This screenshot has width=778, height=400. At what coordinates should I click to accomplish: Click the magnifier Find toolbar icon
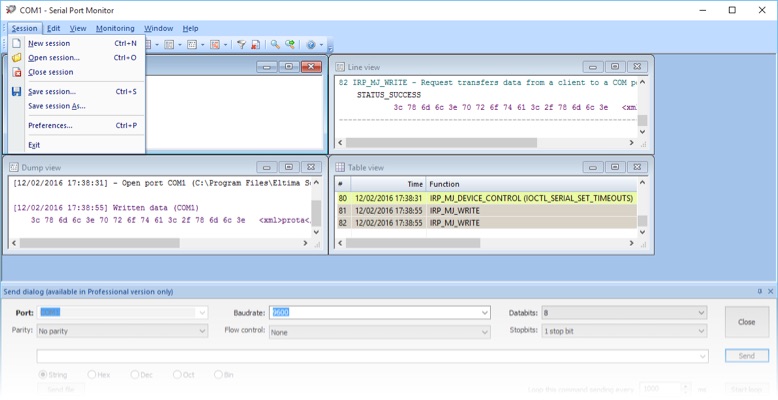point(275,45)
